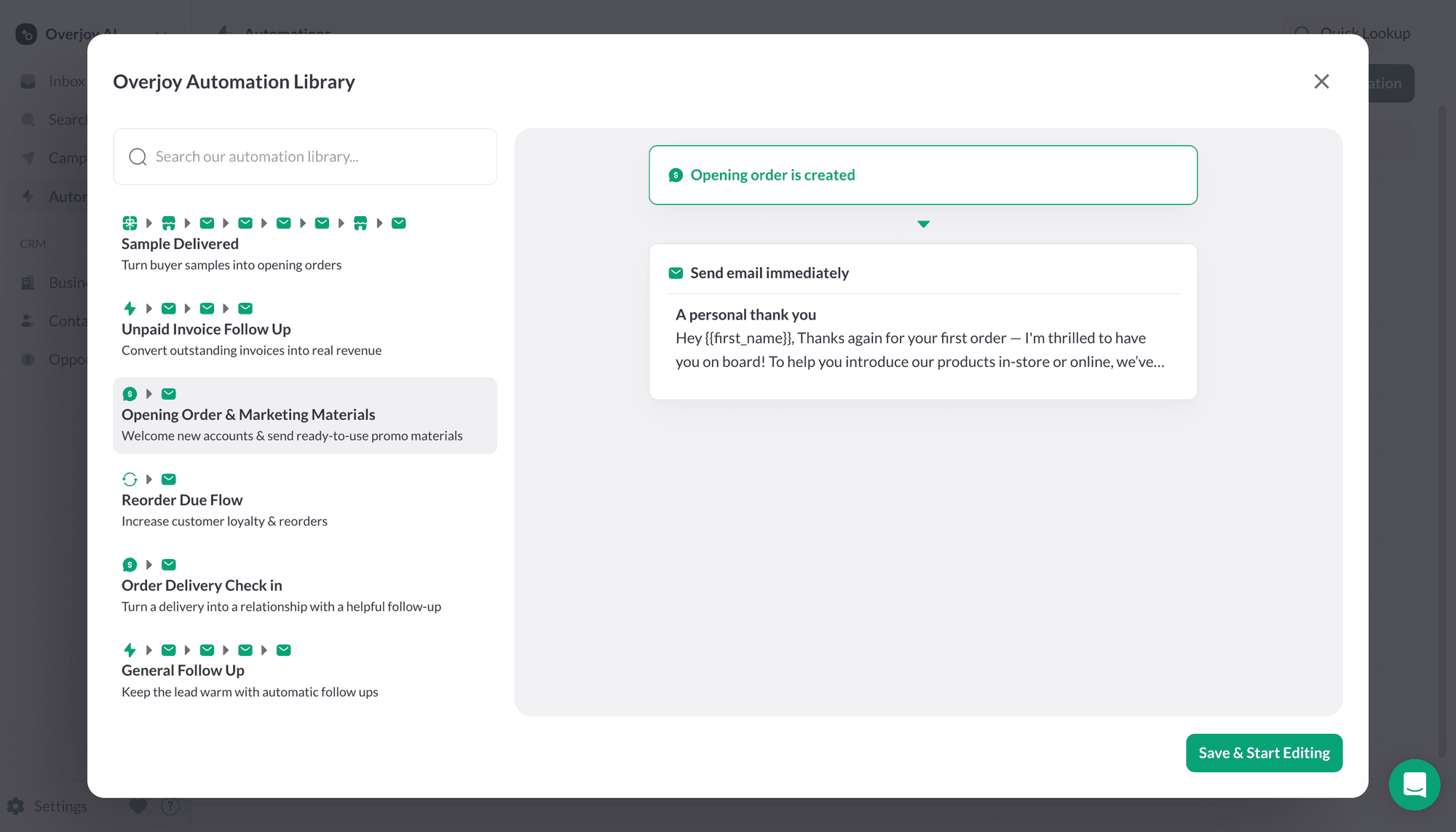Open the chat support widget

pyautogui.click(x=1414, y=785)
